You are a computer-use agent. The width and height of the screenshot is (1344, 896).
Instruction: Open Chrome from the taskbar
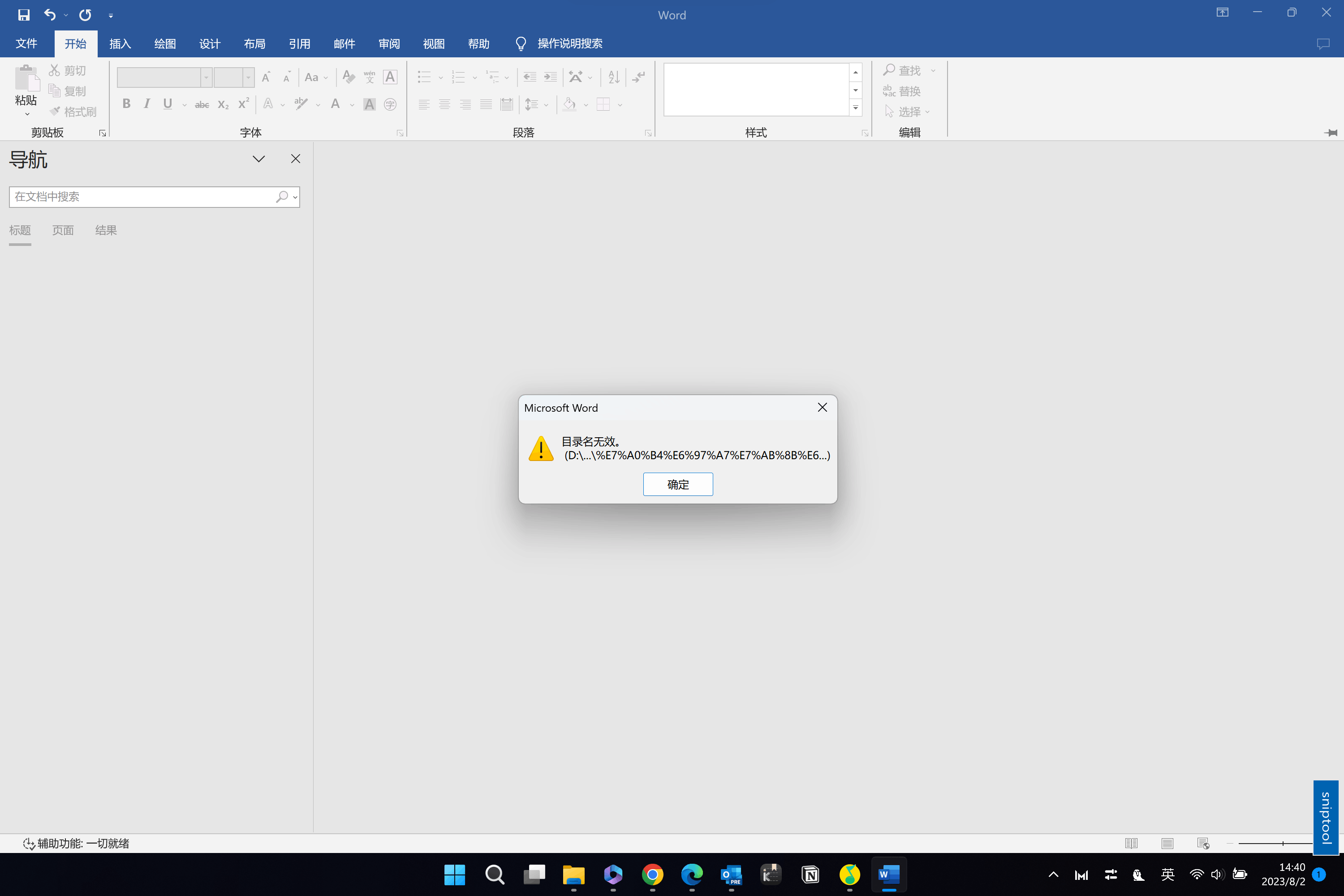tap(652, 874)
